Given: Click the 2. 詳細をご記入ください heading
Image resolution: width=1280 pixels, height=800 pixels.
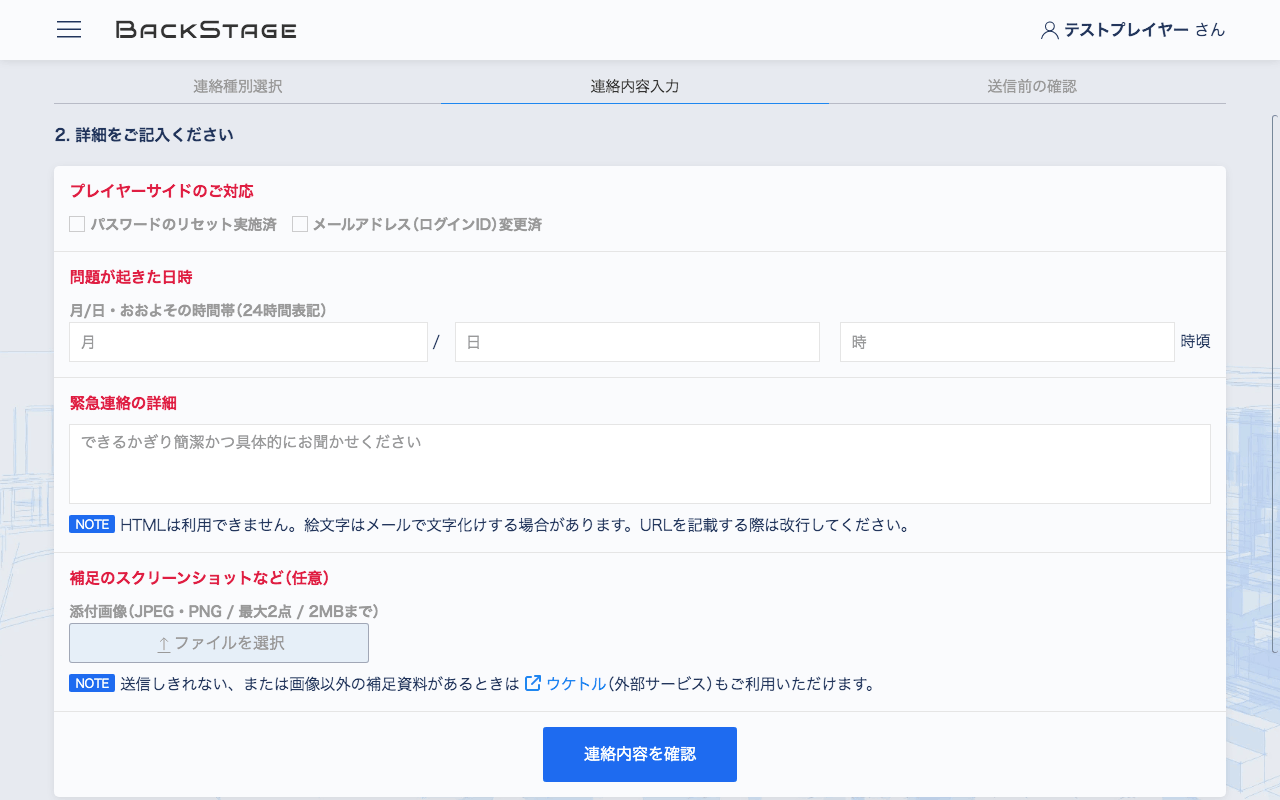Looking at the screenshot, I should 144,134.
